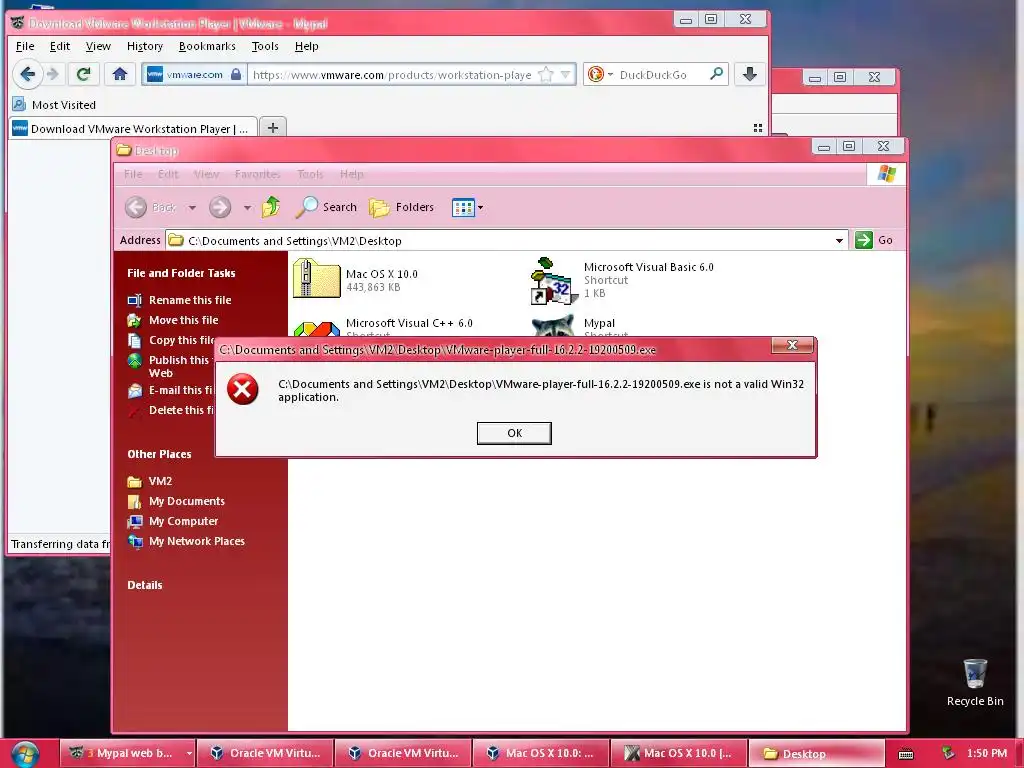Open My Computer from Other Places
This screenshot has height=768, width=1024.
183,521
